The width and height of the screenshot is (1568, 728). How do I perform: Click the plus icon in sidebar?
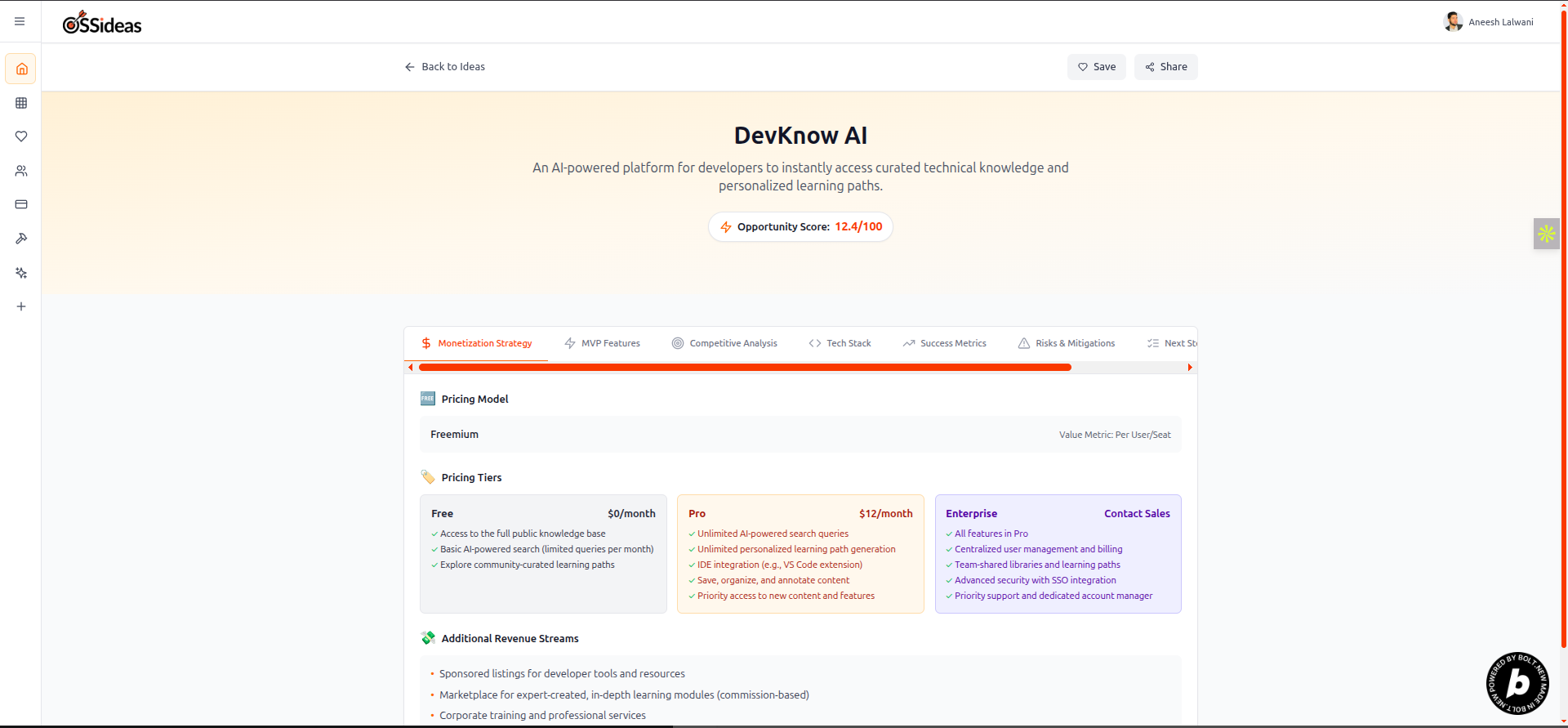click(21, 306)
